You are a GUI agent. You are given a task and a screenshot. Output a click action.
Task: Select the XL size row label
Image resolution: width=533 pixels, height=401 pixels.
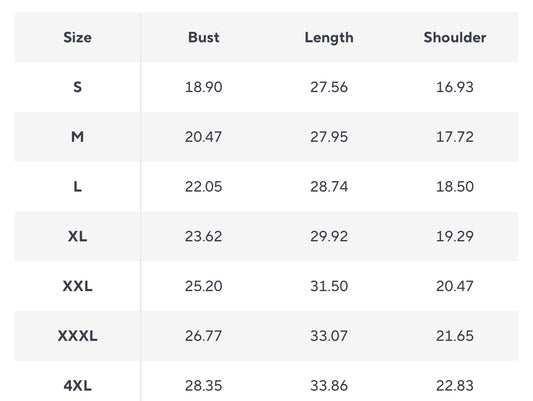coord(78,236)
